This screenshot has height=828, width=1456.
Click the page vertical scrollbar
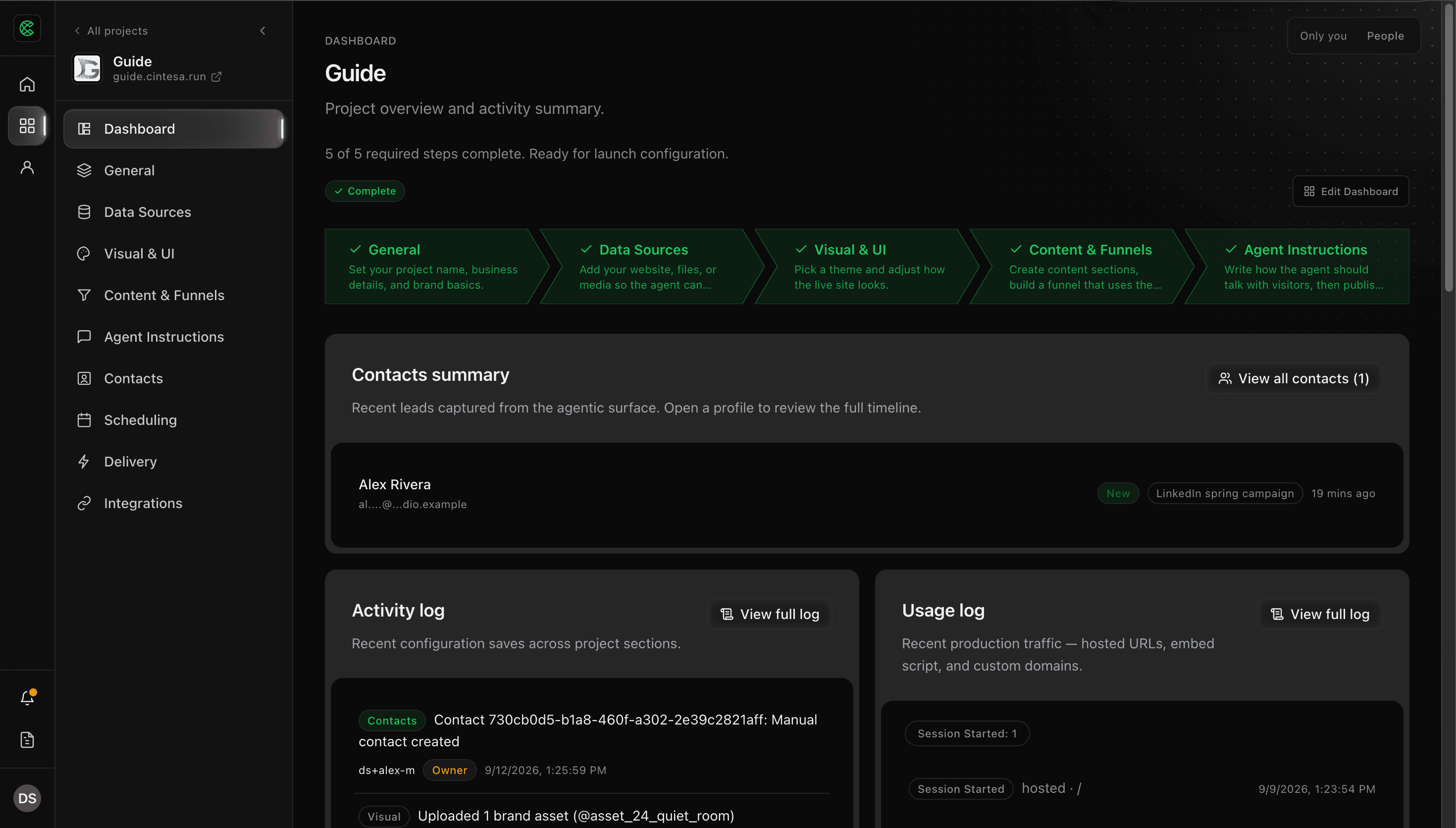point(1449,148)
